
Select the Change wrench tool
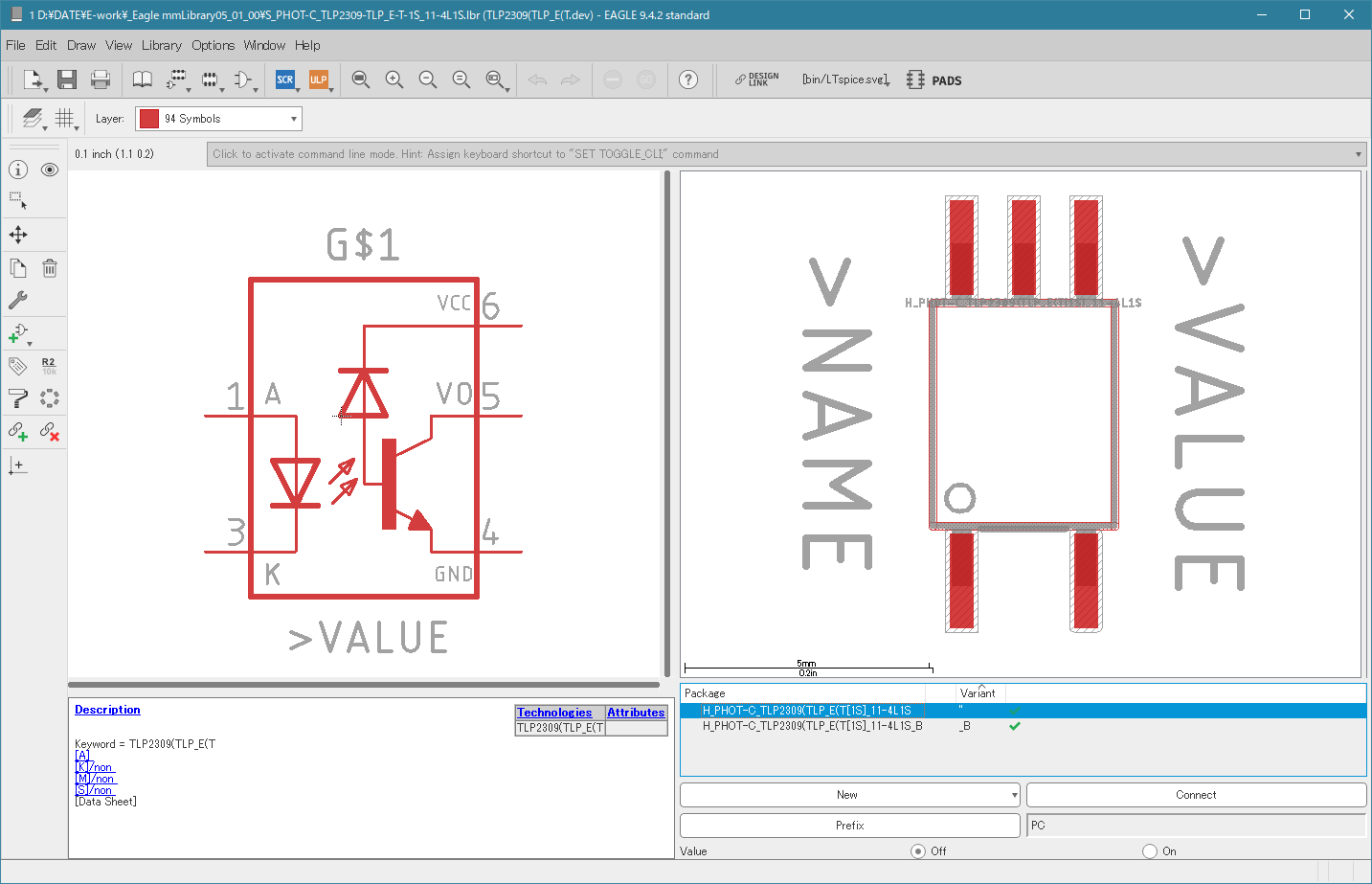coord(18,300)
